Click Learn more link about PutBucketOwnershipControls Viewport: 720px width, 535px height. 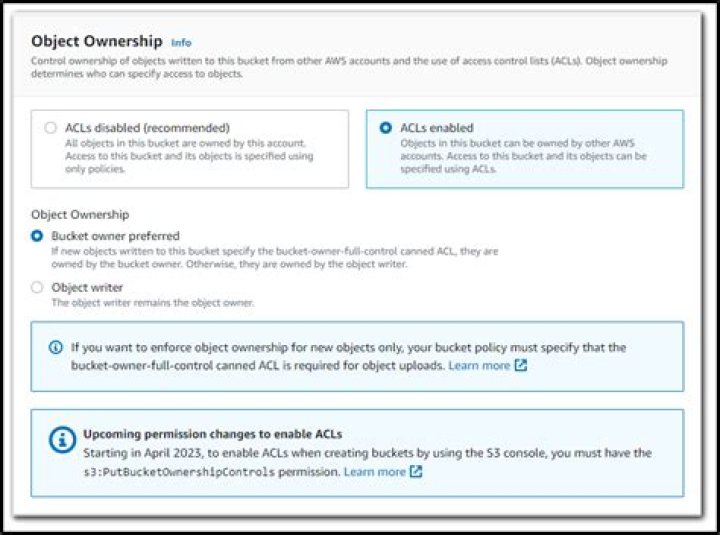click(x=374, y=472)
